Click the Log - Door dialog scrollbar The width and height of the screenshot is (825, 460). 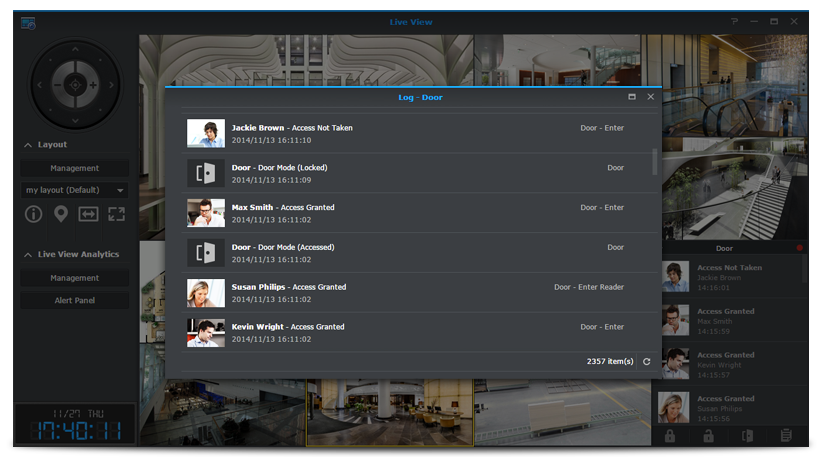(655, 160)
